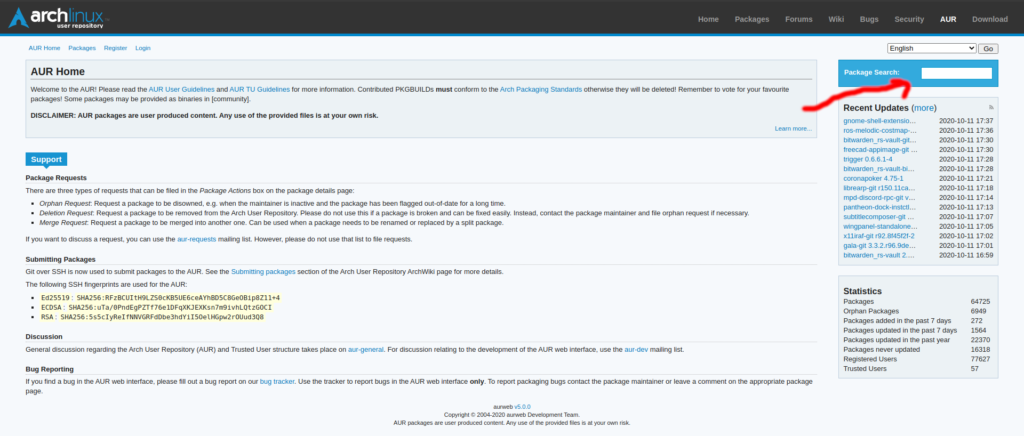Open the AUR TU Guidelines link

coord(260,89)
